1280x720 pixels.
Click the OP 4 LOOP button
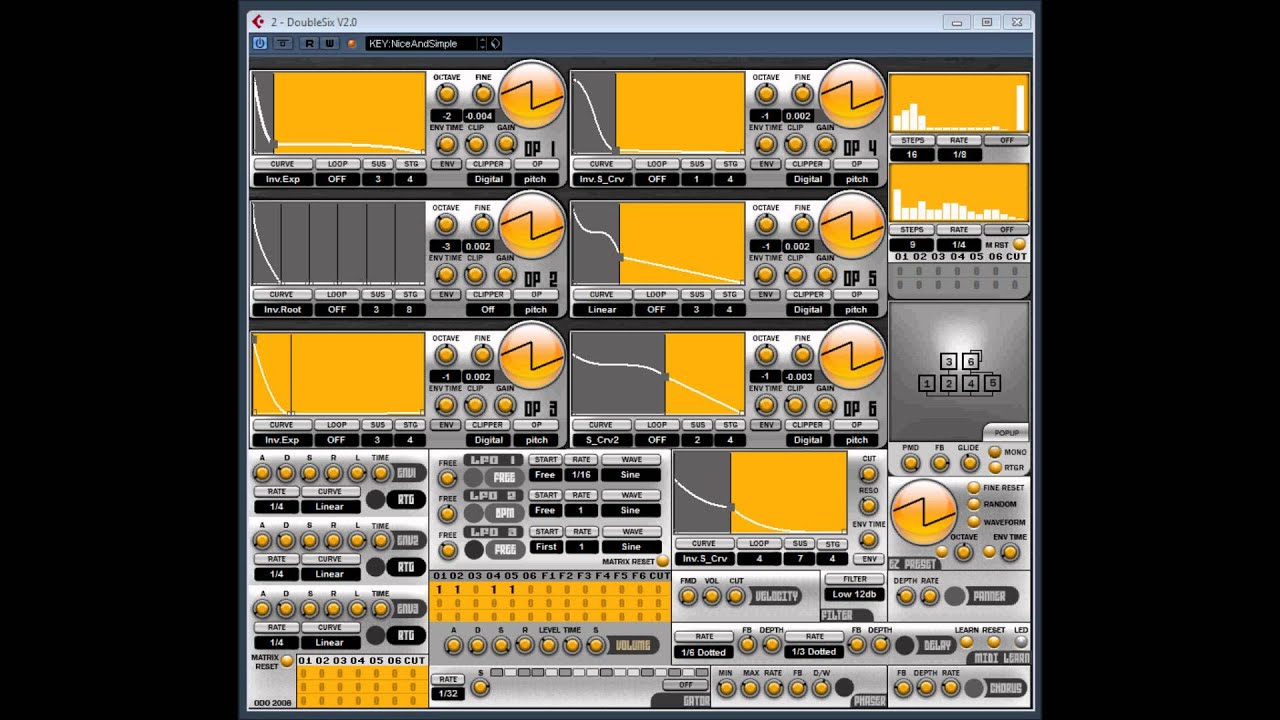(657, 164)
